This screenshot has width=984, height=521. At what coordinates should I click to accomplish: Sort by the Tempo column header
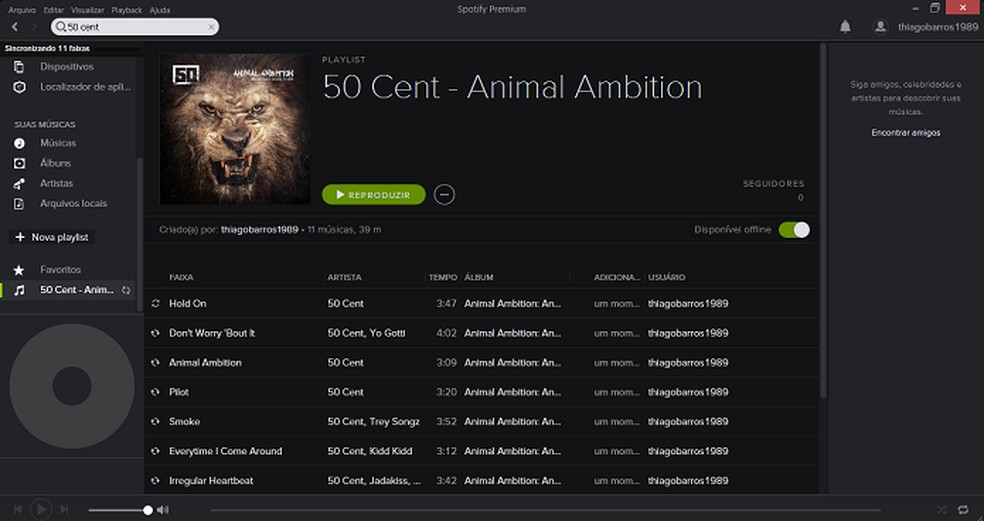point(442,277)
